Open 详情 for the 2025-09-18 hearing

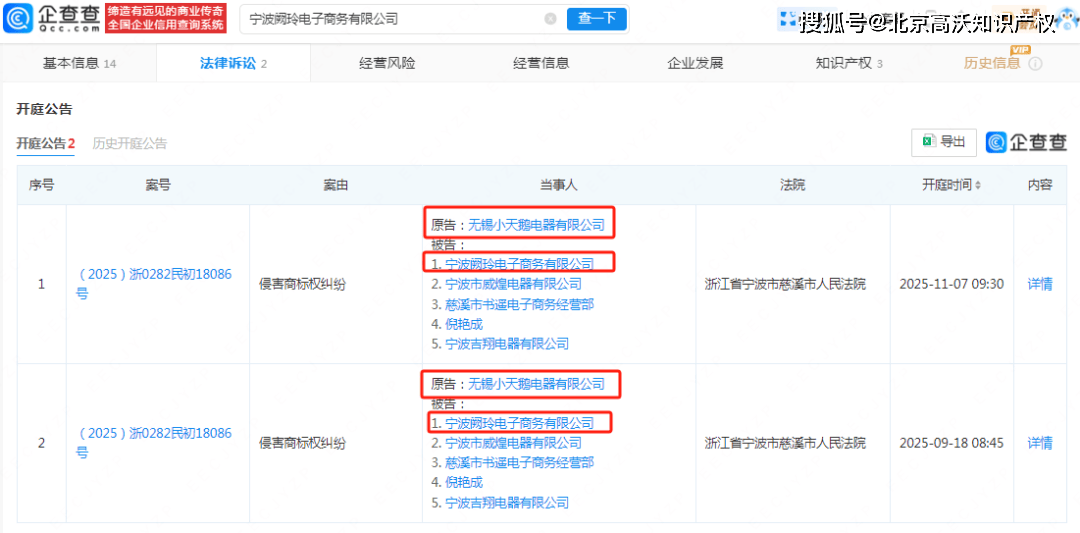(x=1040, y=443)
